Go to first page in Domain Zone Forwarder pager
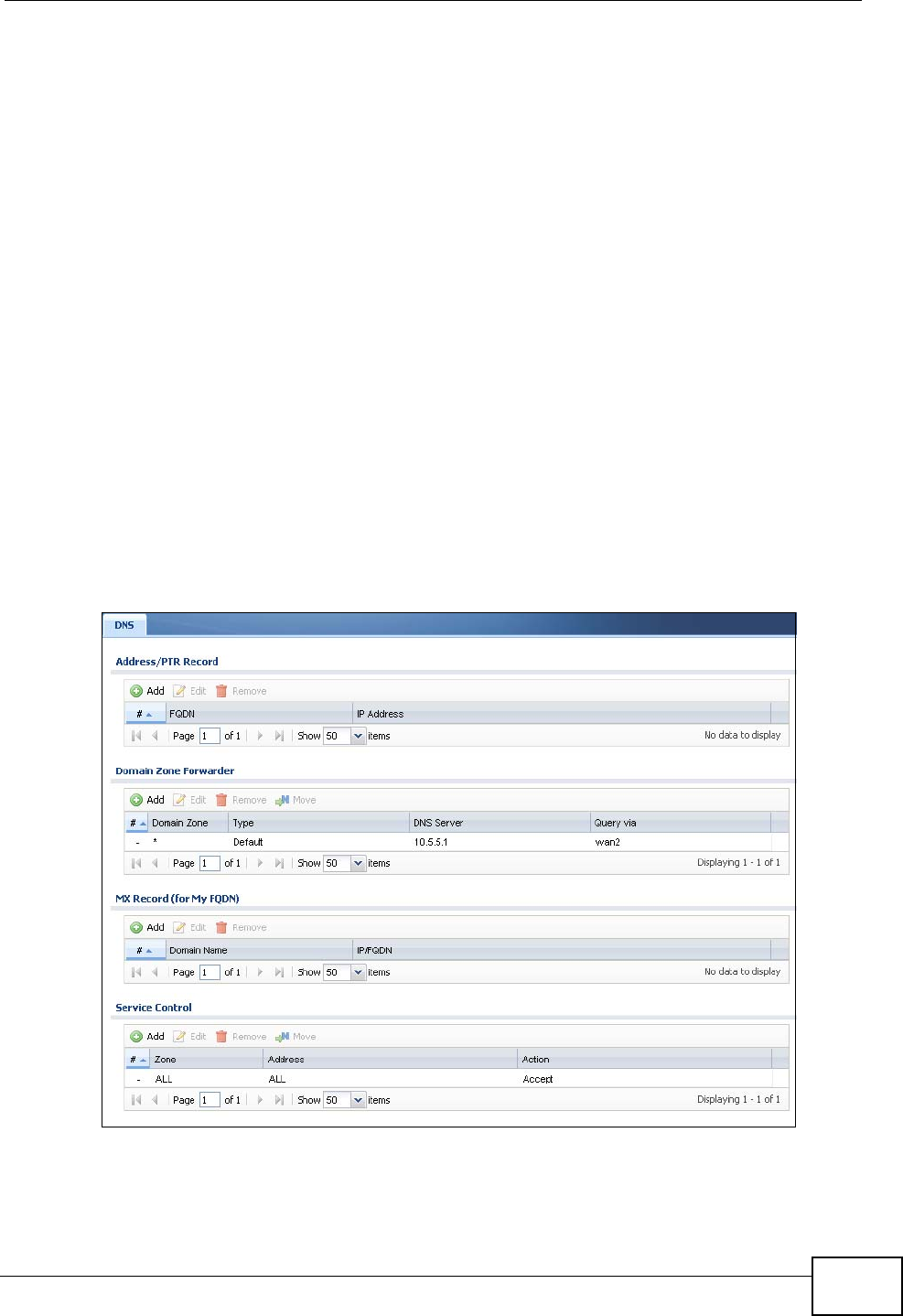This screenshot has height=1316, width=903. click(136, 863)
